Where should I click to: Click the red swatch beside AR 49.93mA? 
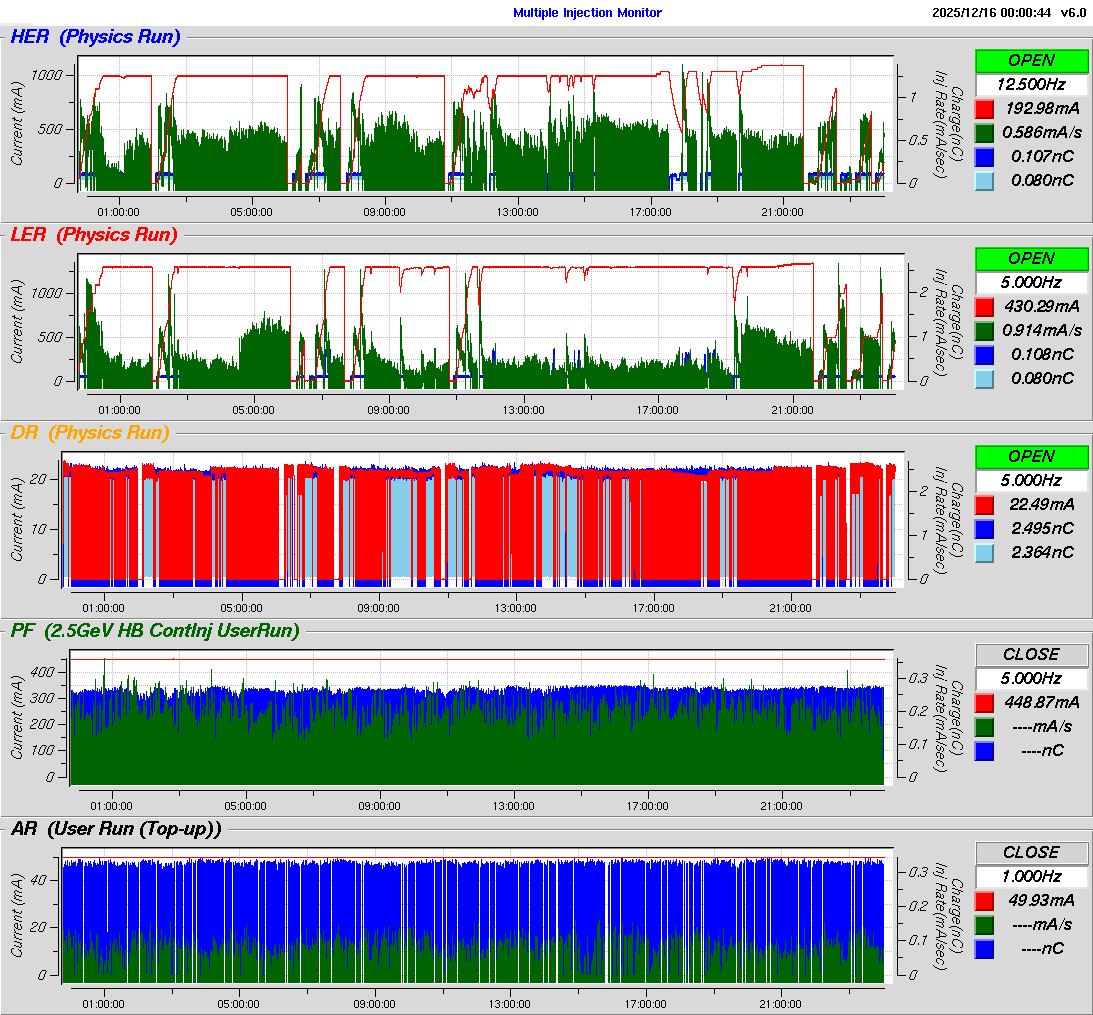pos(984,900)
